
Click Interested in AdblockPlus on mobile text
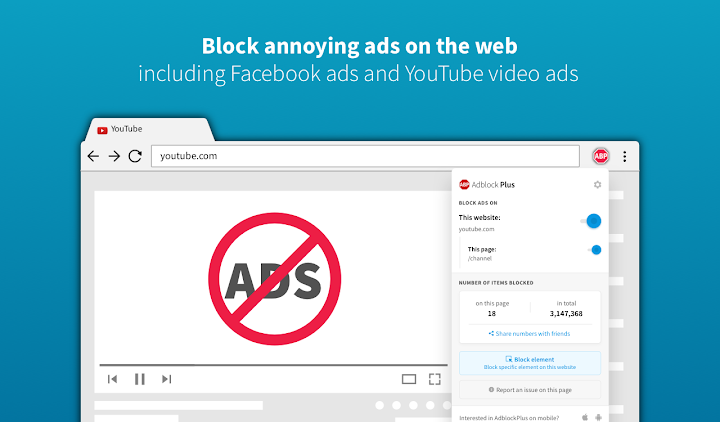click(509, 418)
